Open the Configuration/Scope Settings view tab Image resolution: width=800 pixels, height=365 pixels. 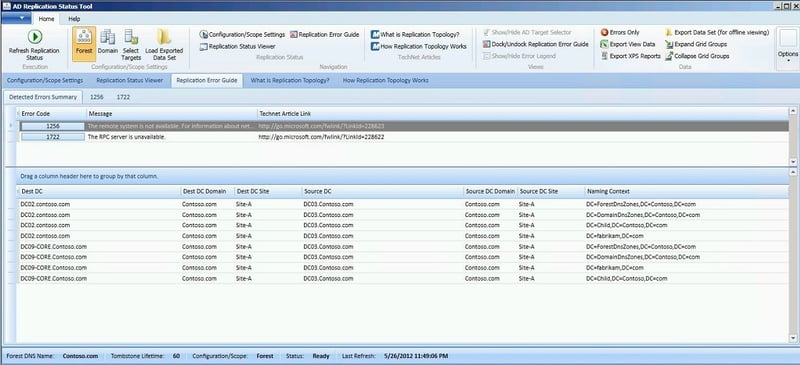[45, 81]
